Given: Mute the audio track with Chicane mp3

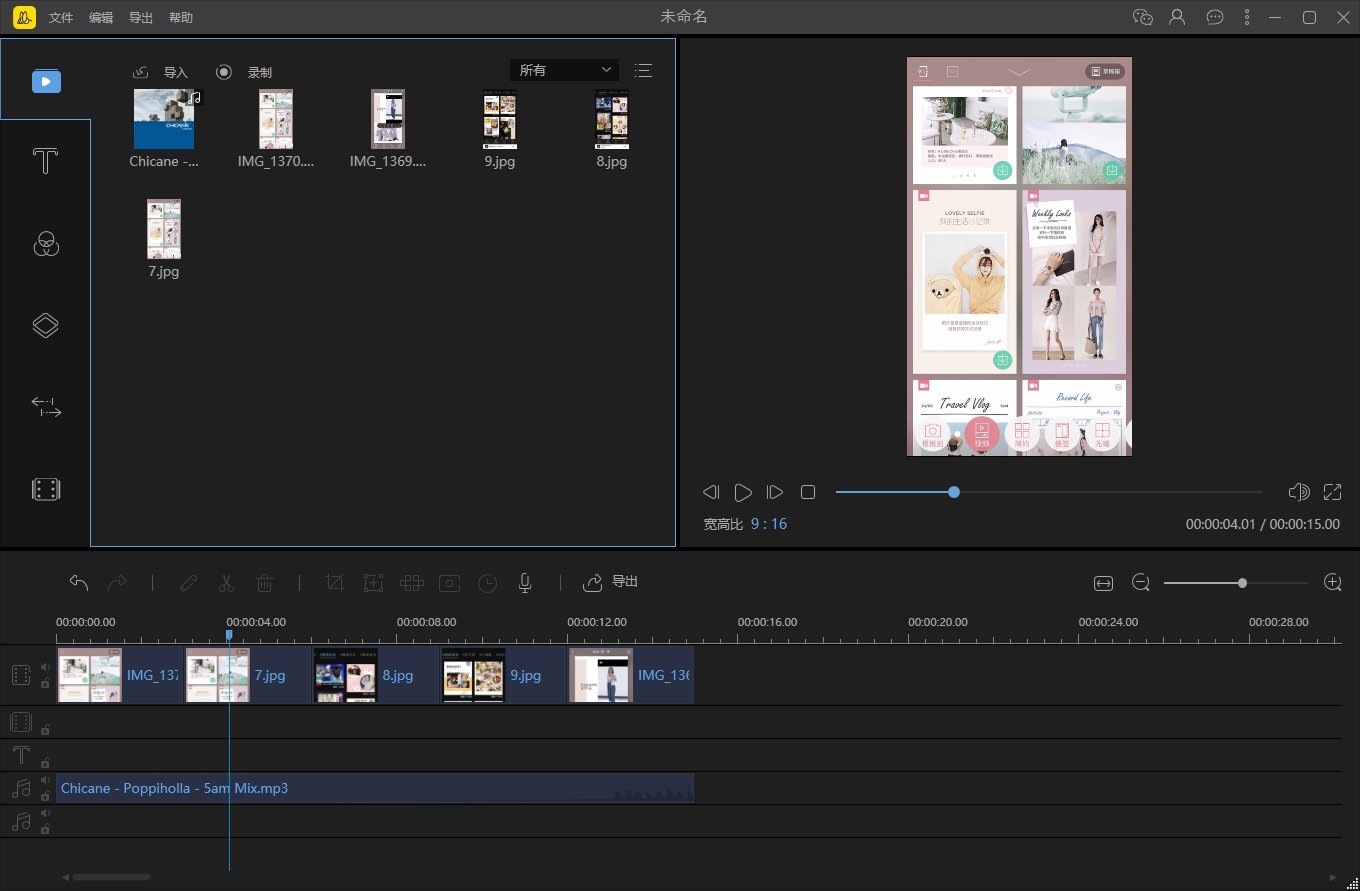Looking at the screenshot, I should (x=45, y=781).
